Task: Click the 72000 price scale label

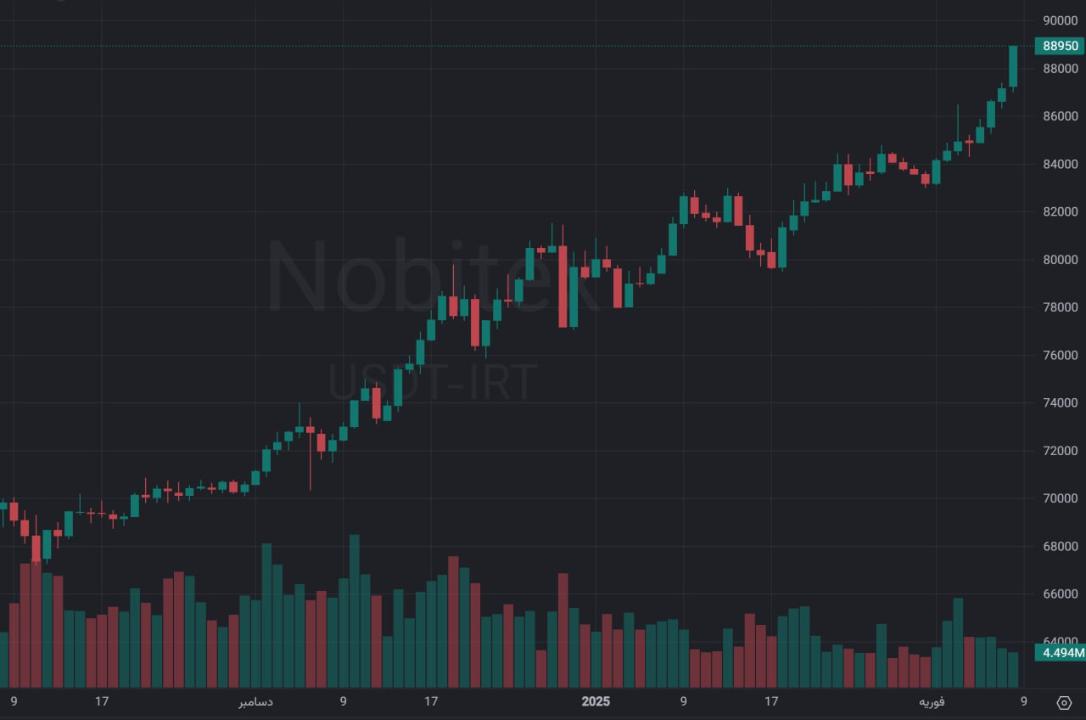Action: [1059, 451]
